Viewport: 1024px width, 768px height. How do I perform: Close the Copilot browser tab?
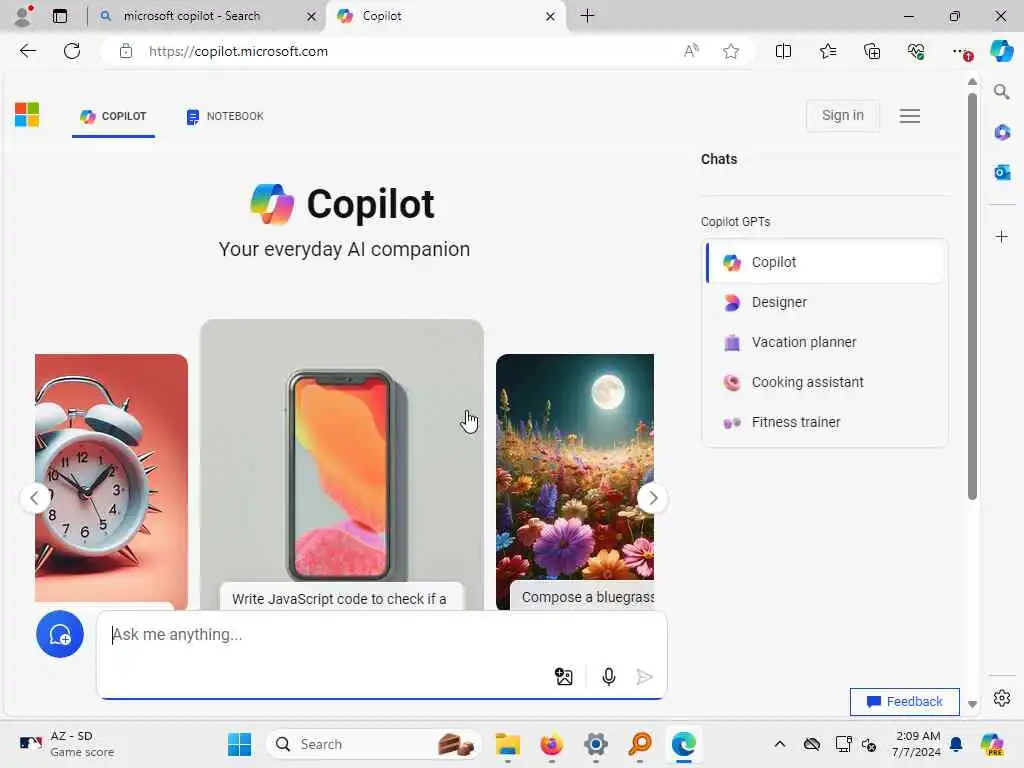551,16
